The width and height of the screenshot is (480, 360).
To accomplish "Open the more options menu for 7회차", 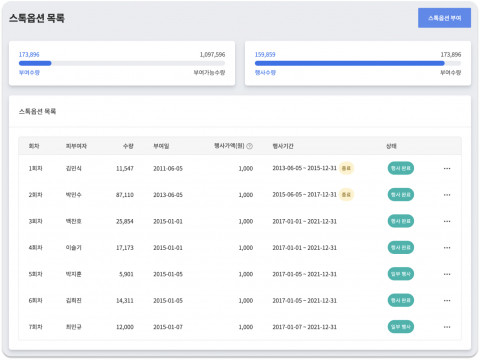I will [x=447, y=327].
